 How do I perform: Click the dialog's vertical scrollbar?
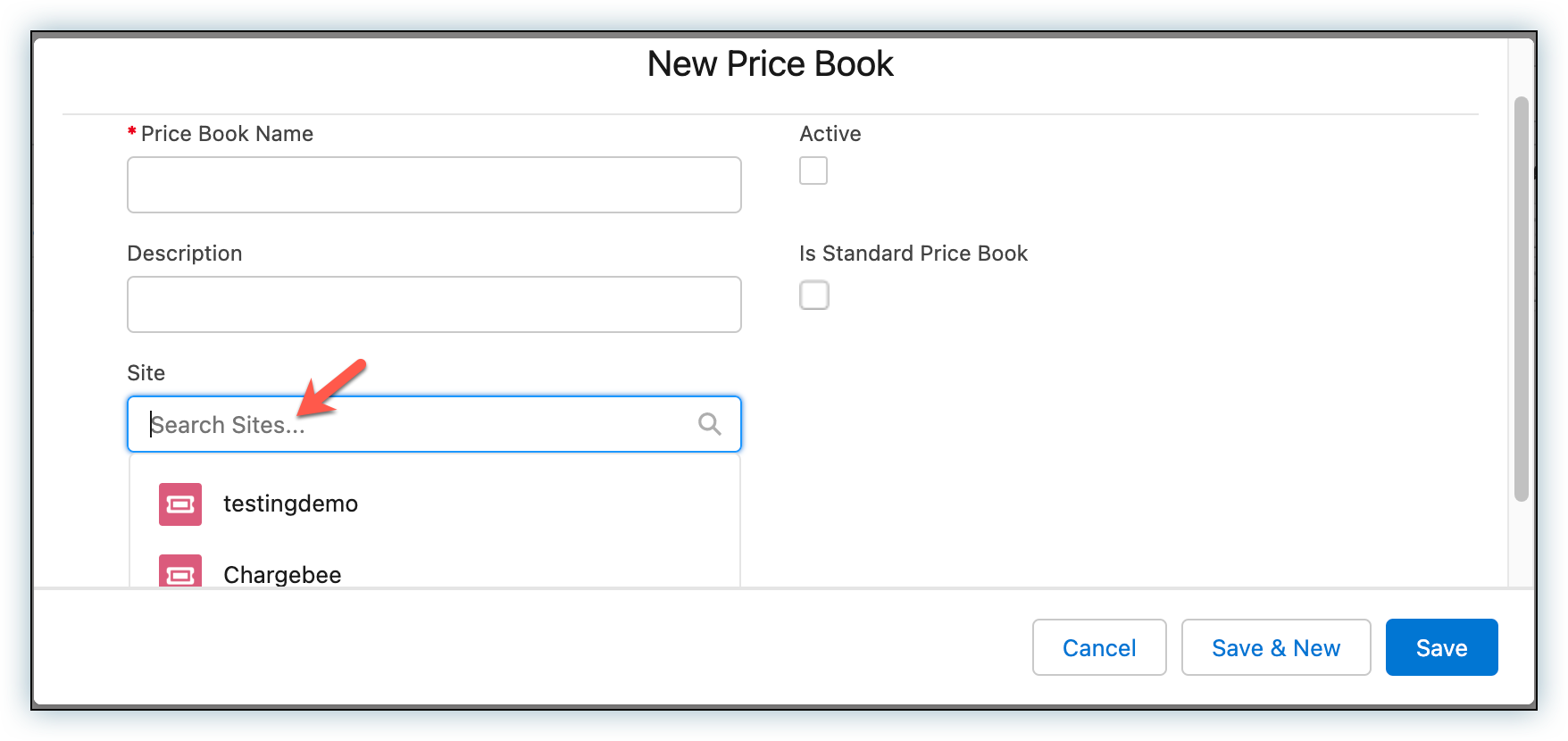tap(1522, 299)
